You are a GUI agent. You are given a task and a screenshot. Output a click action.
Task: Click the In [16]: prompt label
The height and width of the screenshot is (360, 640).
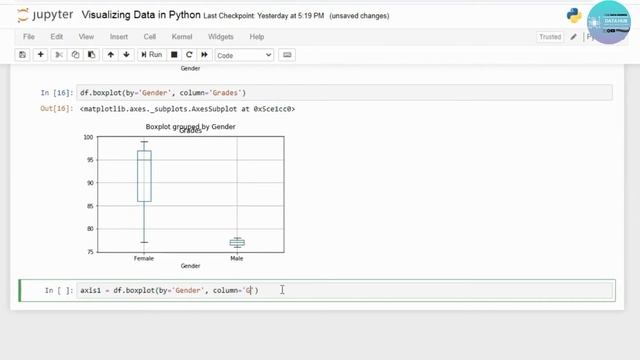click(57, 93)
